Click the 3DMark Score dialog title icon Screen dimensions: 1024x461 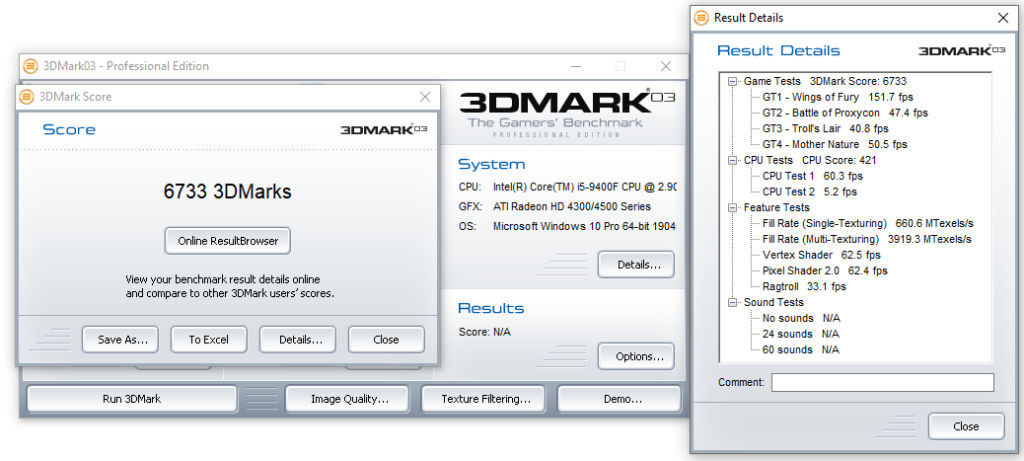coord(28,97)
